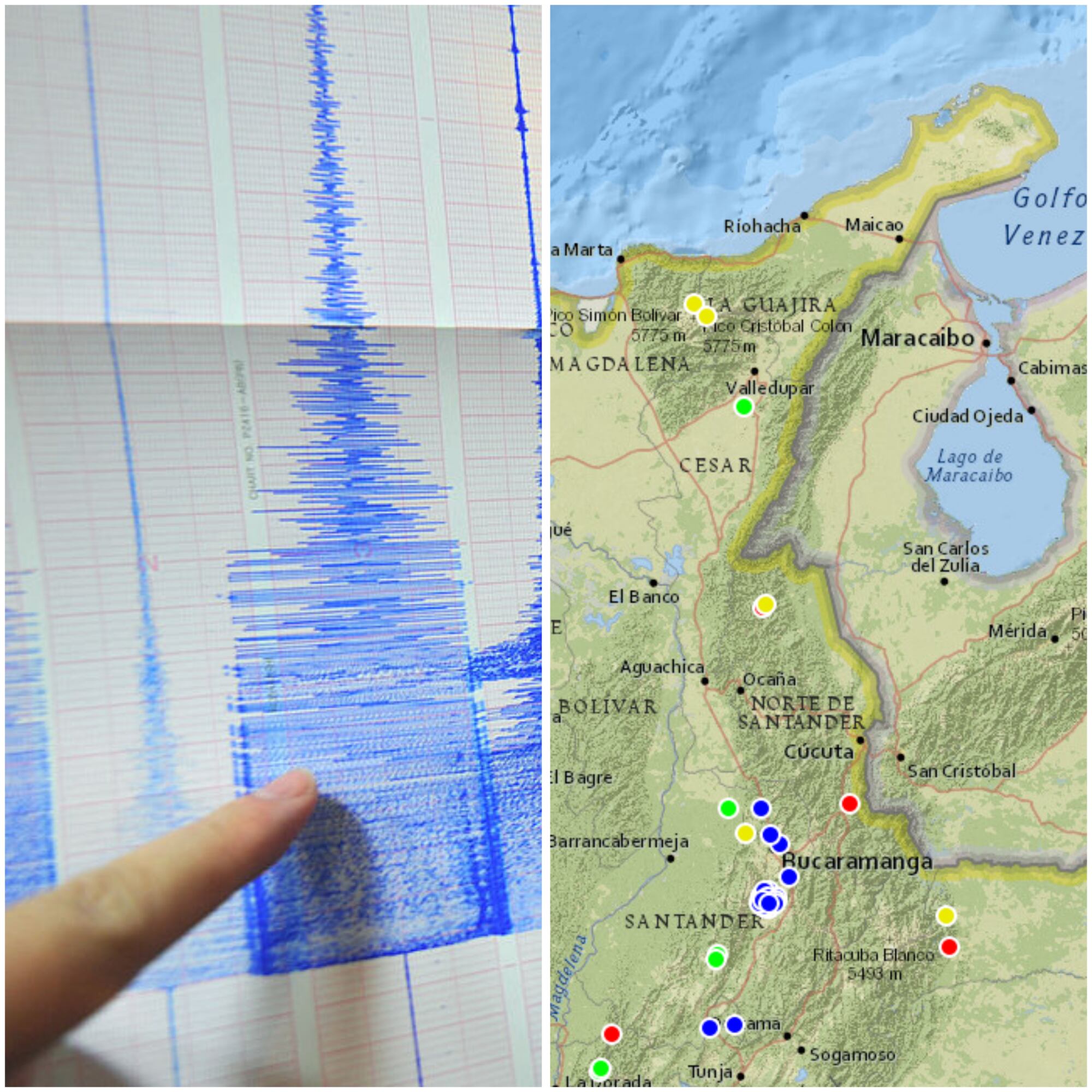Click the Norte de Santander department label

click(801, 713)
